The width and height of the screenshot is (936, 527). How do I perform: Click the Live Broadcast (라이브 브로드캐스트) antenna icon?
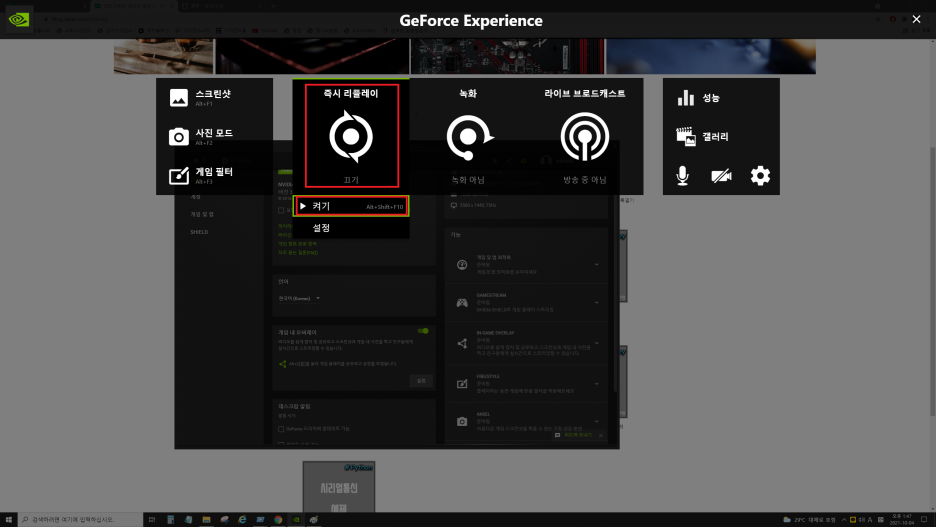(x=585, y=137)
